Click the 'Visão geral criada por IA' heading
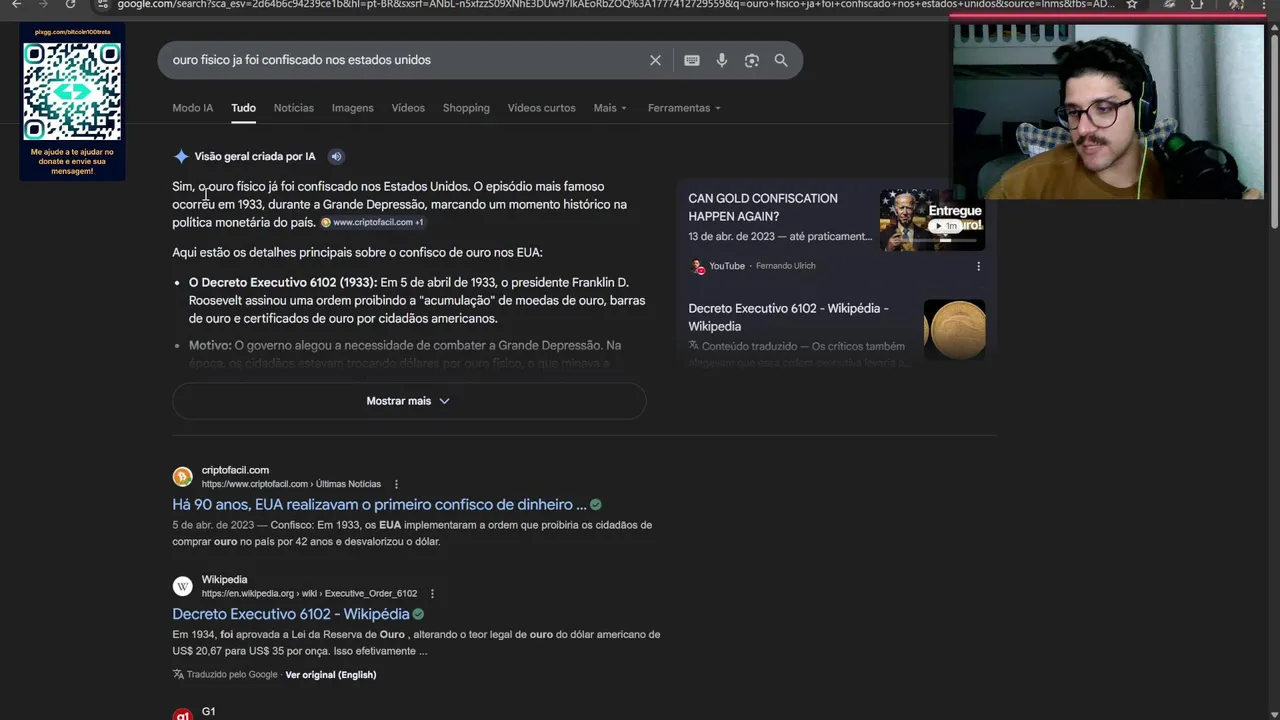The height and width of the screenshot is (720, 1280). tap(255, 157)
